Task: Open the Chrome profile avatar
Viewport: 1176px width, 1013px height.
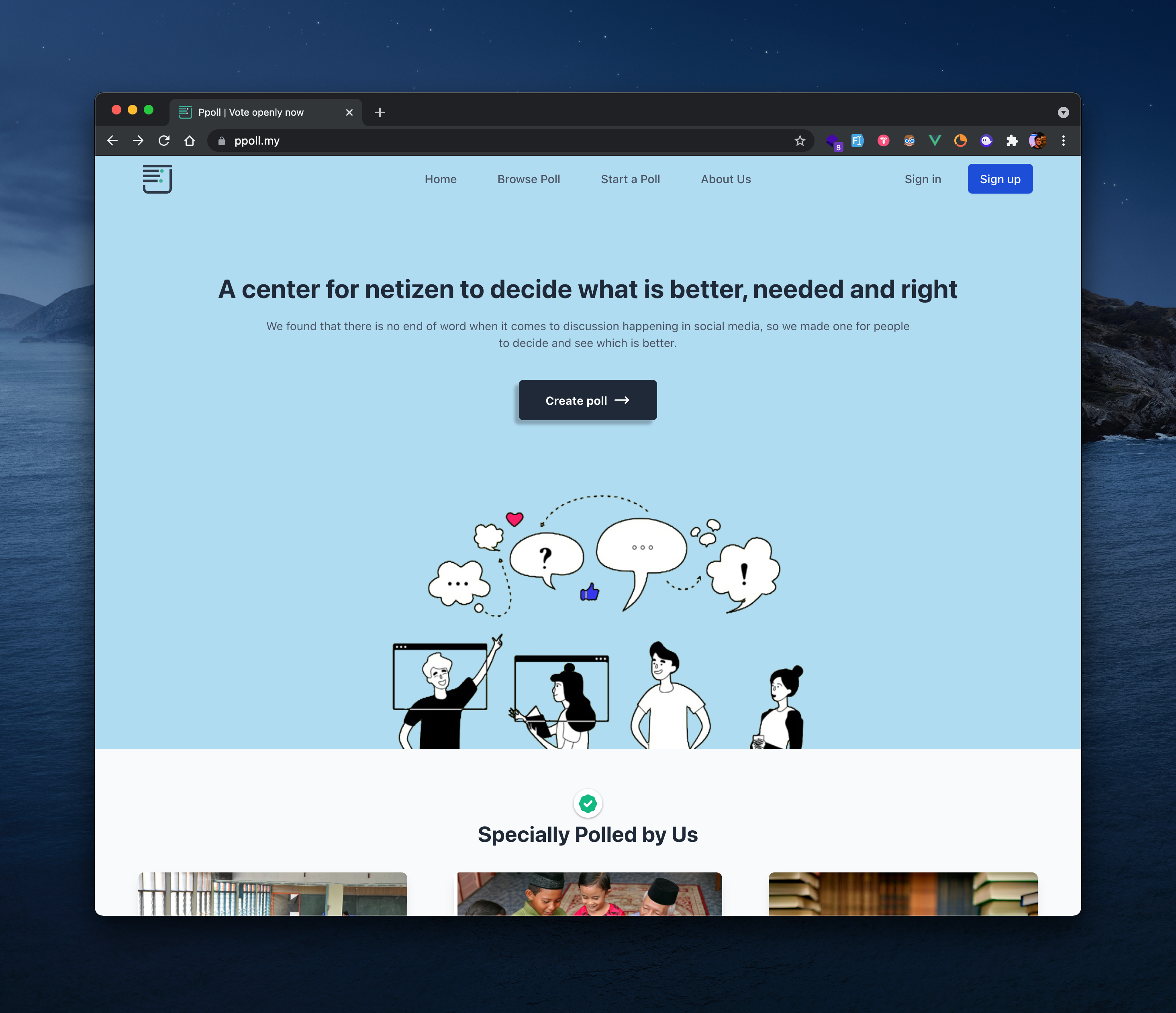Action: tap(1037, 141)
